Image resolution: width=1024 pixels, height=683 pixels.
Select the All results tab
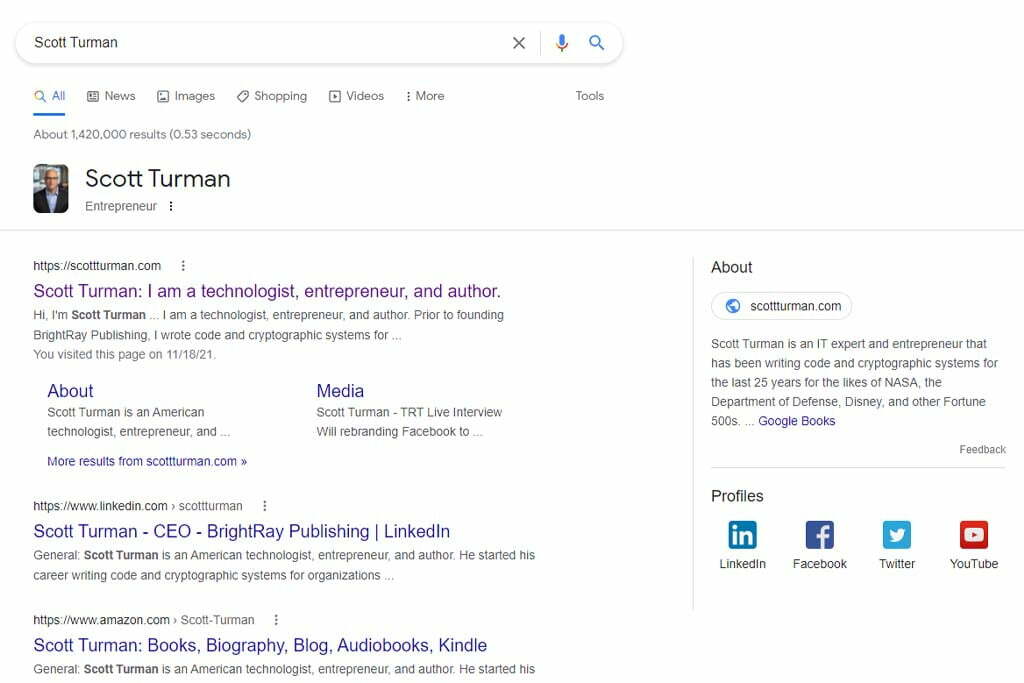tap(50, 96)
